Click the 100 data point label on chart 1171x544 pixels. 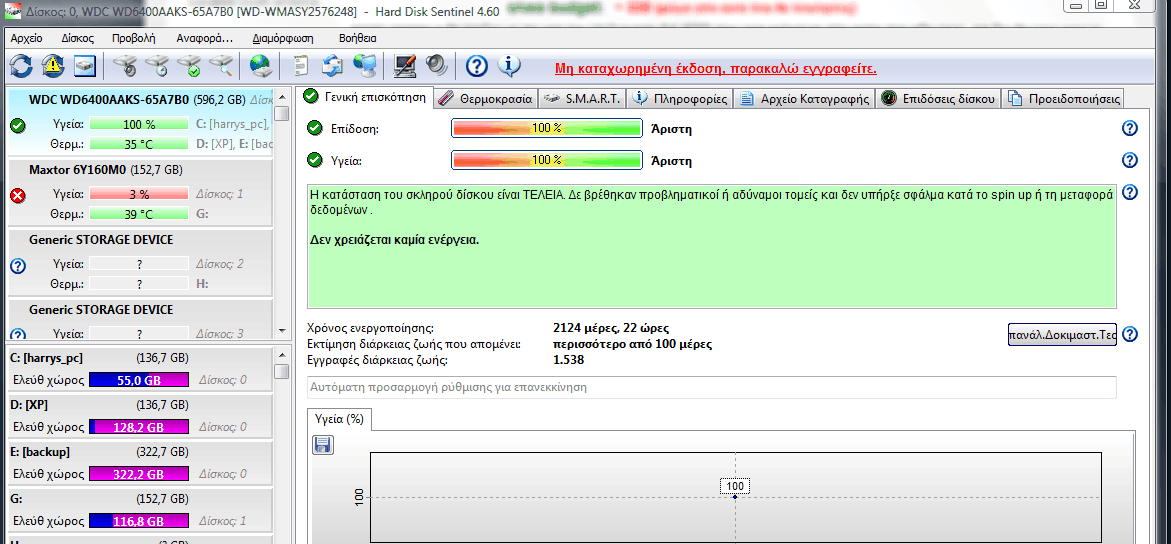[735, 486]
